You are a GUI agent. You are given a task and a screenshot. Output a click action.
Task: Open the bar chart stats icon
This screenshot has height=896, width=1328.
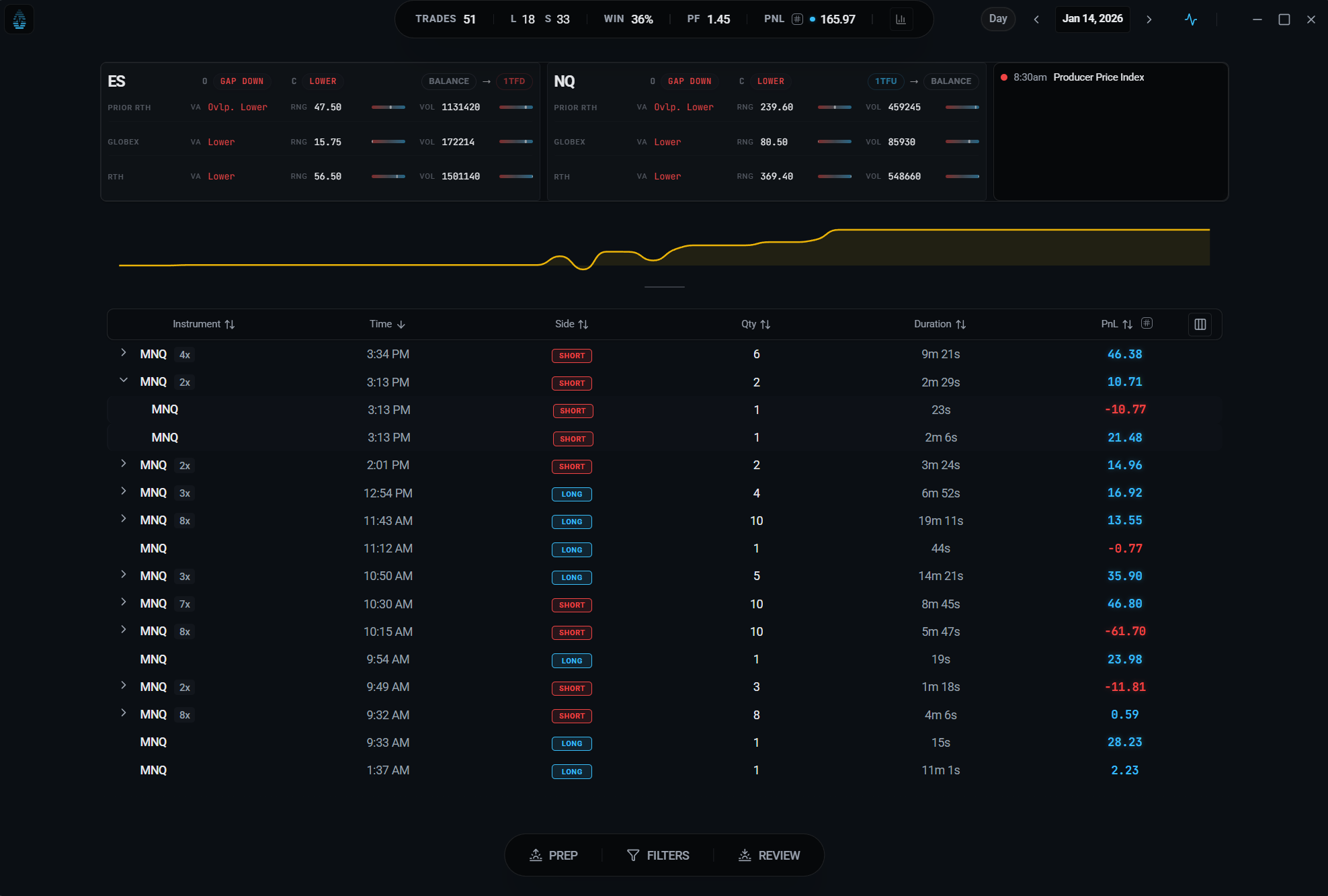[901, 19]
